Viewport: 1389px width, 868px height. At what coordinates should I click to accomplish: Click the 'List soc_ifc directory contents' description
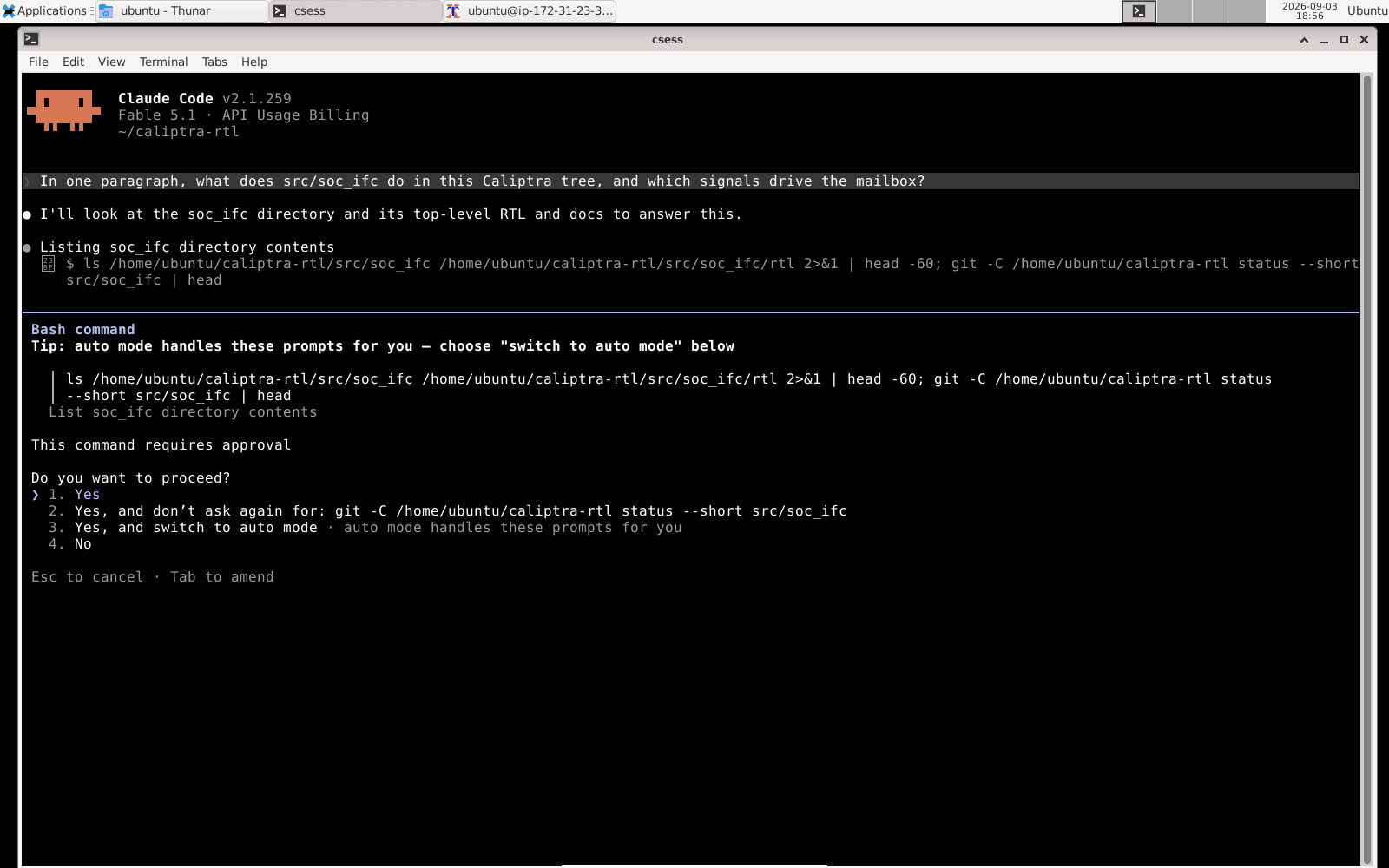[182, 412]
